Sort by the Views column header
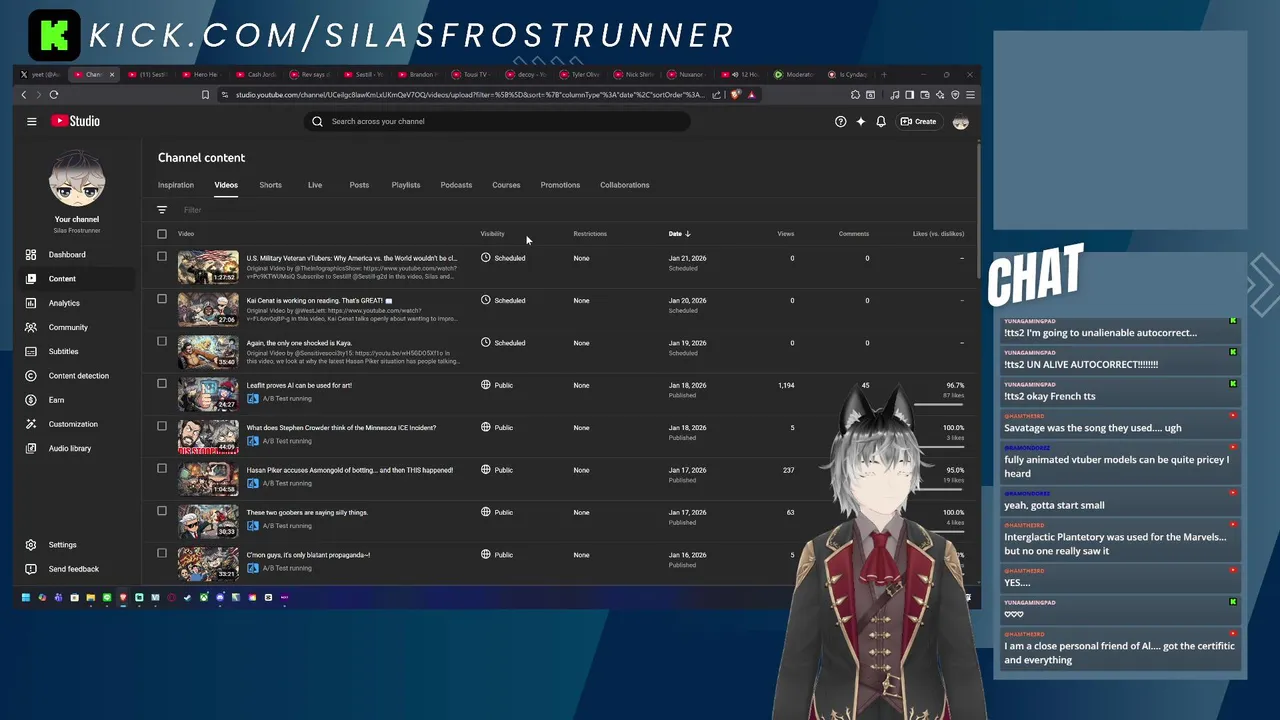 tap(786, 234)
